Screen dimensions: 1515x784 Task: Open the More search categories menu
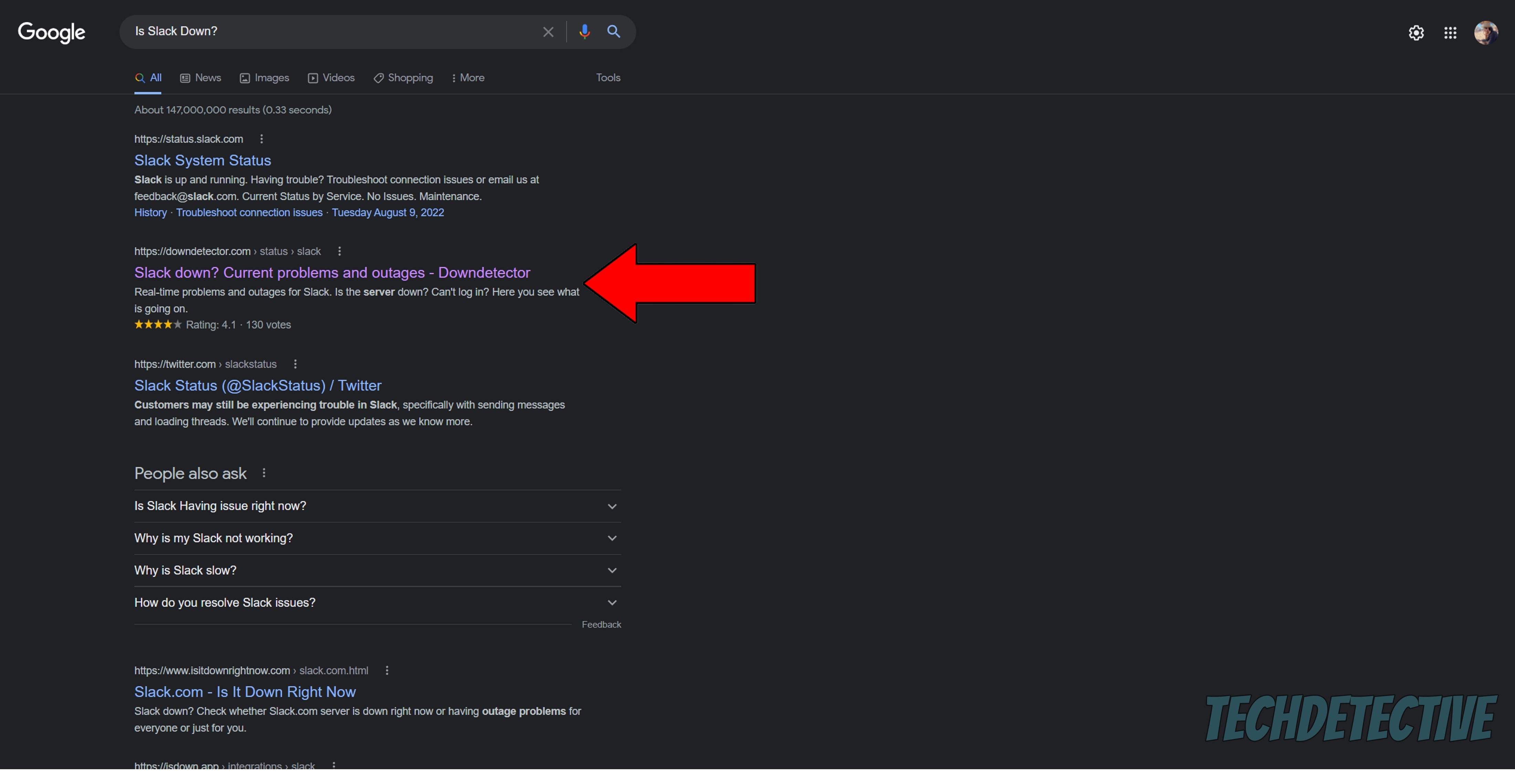pos(468,78)
